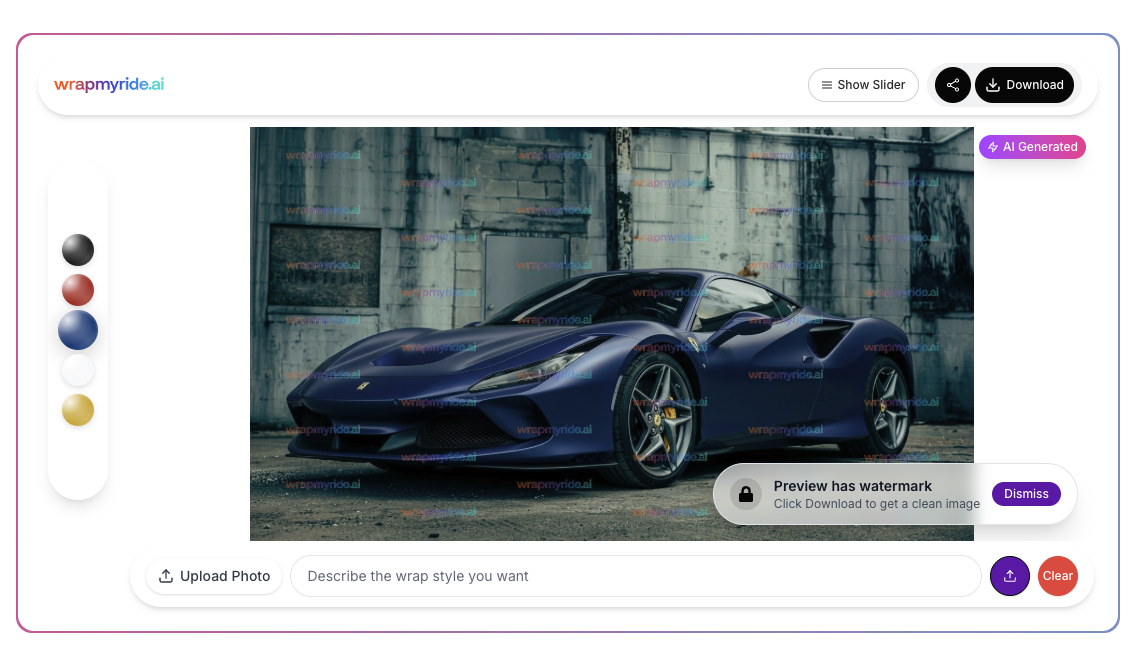Click the wrap style description field
This screenshot has width=1135, height=657.
(636, 576)
